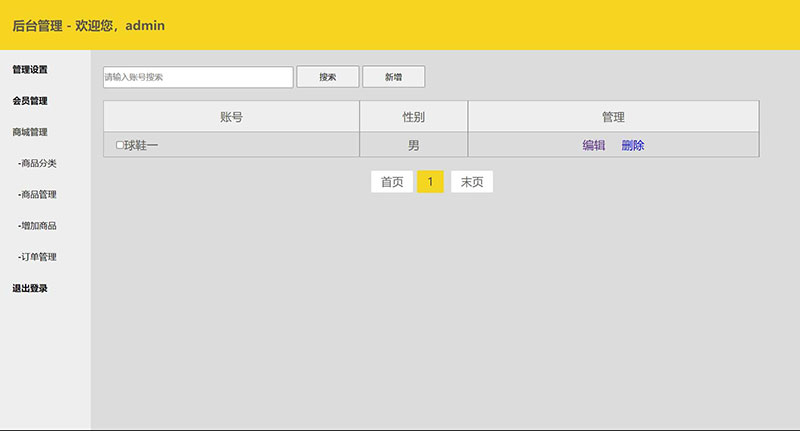Click the 商城管理 sidebar section

click(30, 132)
